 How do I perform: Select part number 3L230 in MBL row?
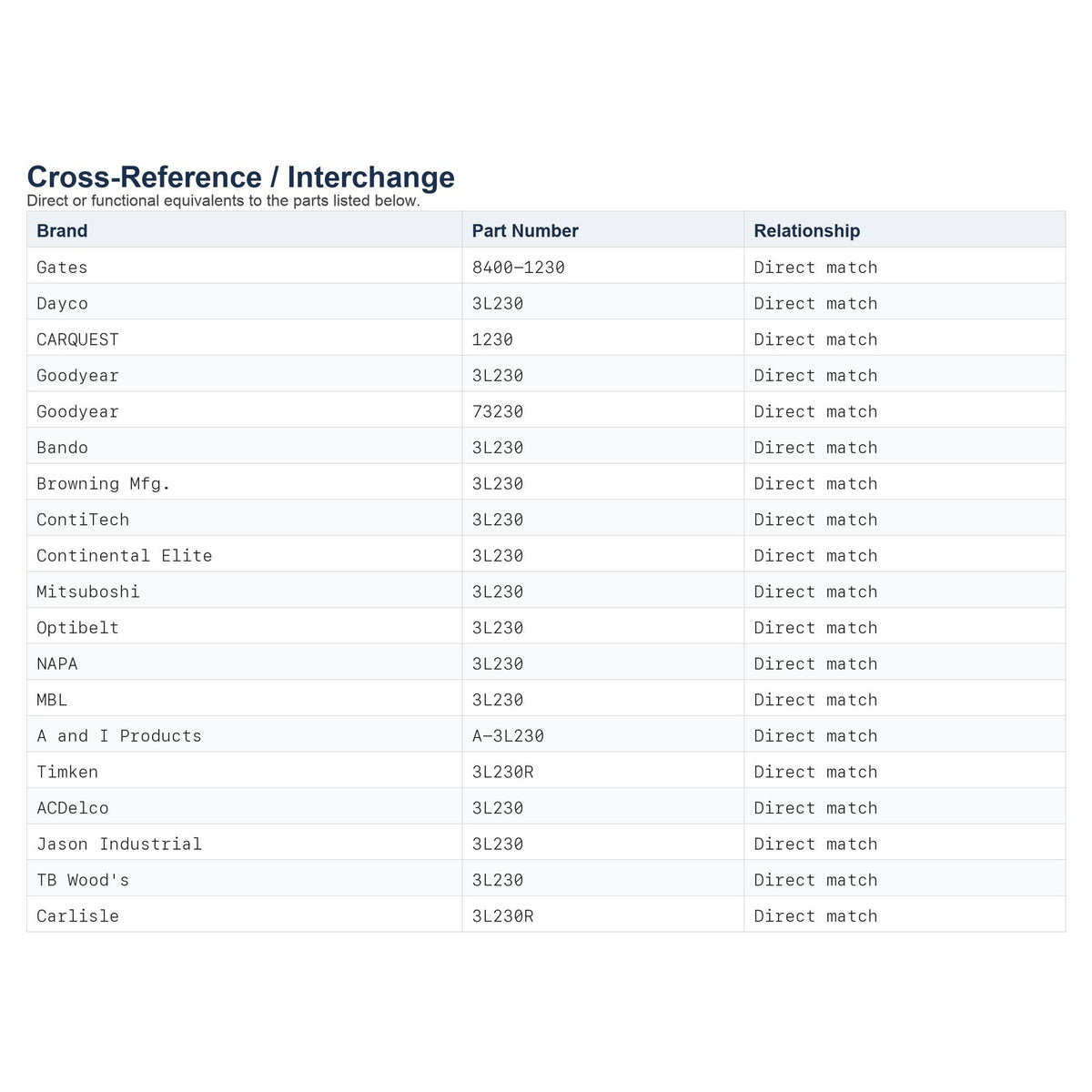coord(498,701)
